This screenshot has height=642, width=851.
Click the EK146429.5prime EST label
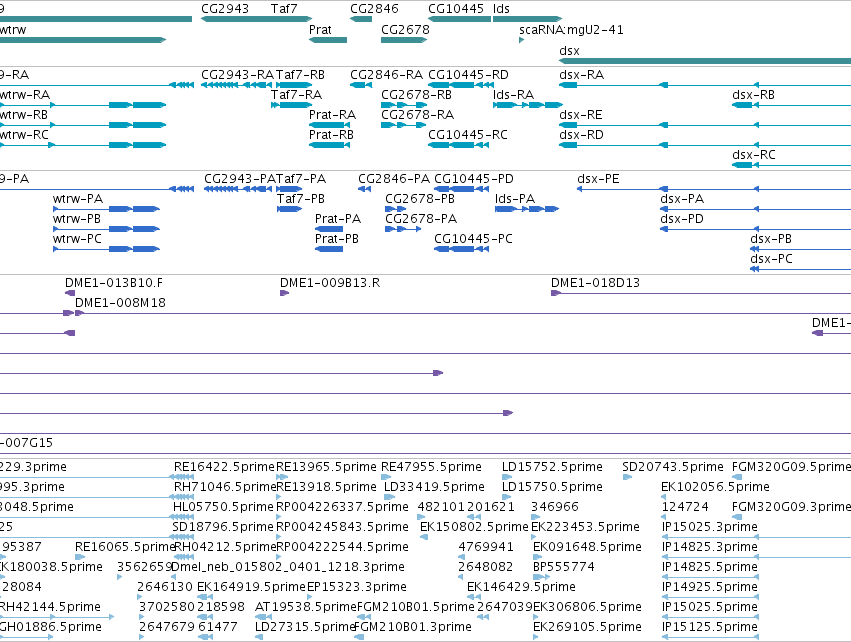point(521,587)
